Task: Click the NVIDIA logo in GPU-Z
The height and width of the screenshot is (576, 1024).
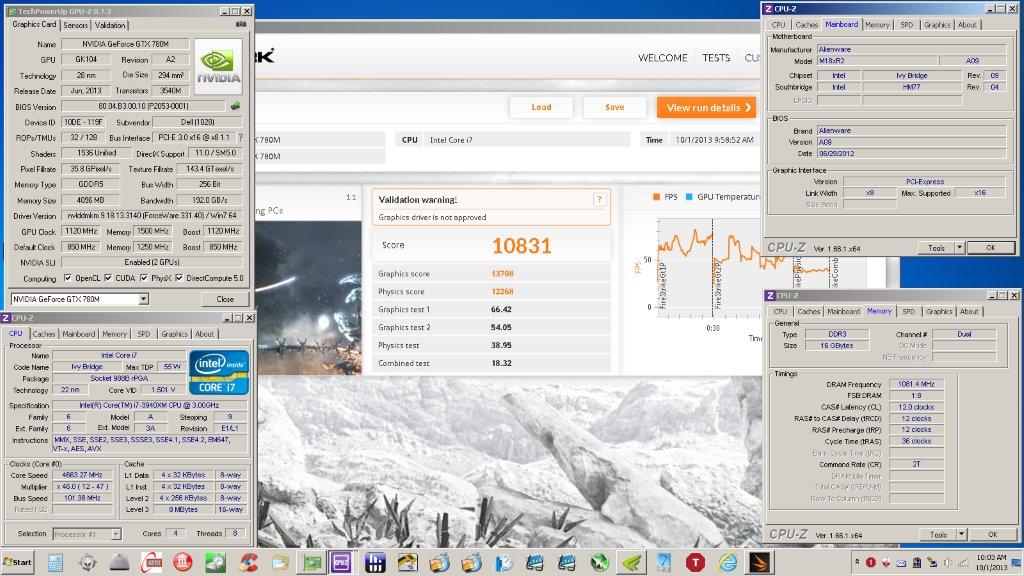Action: (x=218, y=66)
